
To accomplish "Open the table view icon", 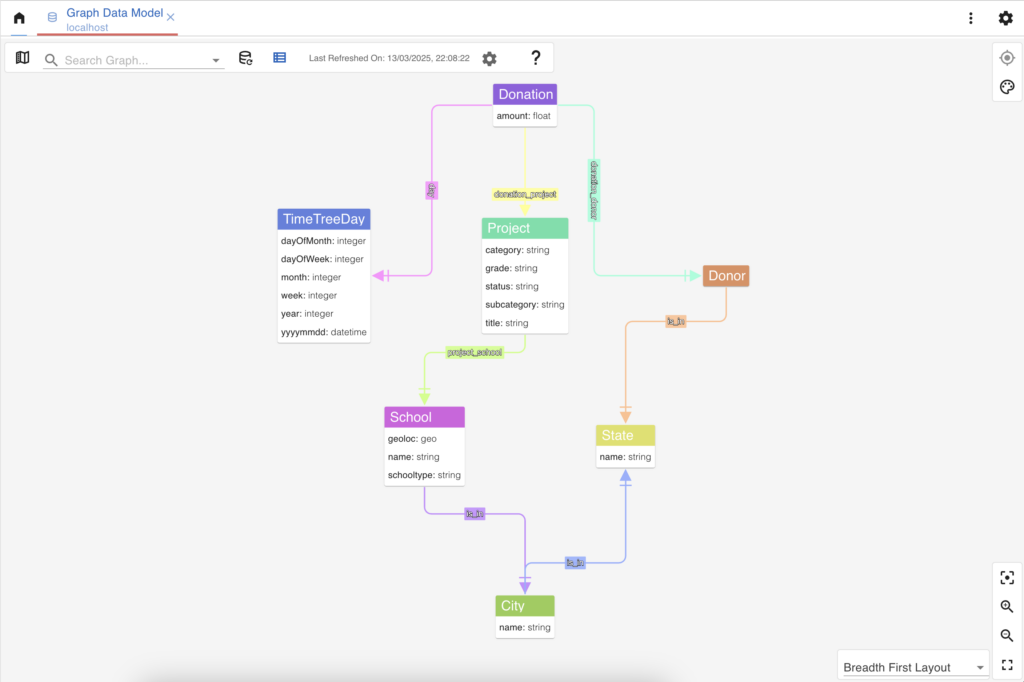I will (x=279, y=57).
